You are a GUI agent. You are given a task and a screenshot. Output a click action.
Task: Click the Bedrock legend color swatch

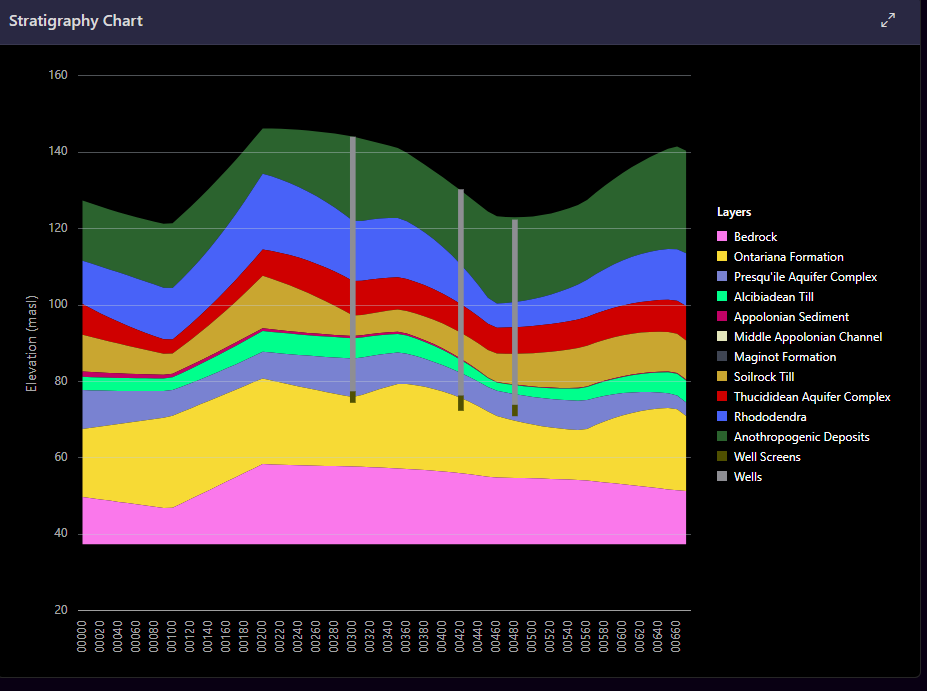pos(722,236)
